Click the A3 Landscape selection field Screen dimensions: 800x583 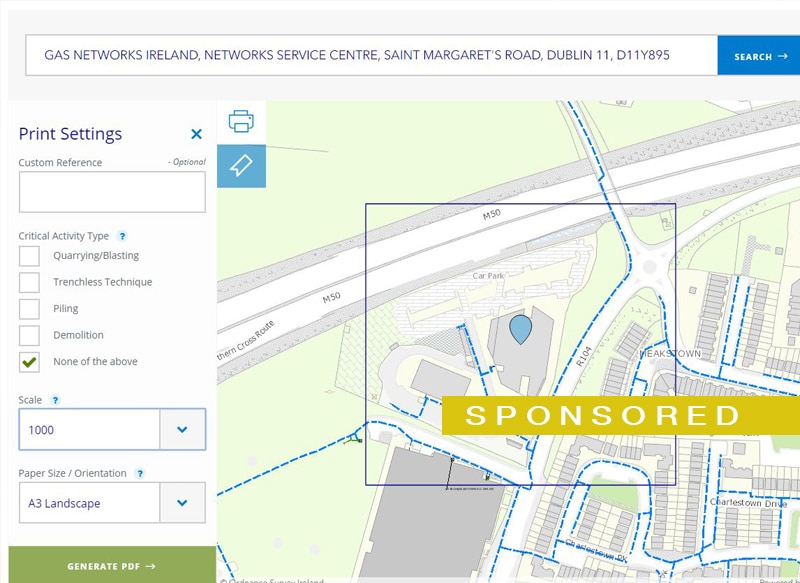[x=112, y=503]
